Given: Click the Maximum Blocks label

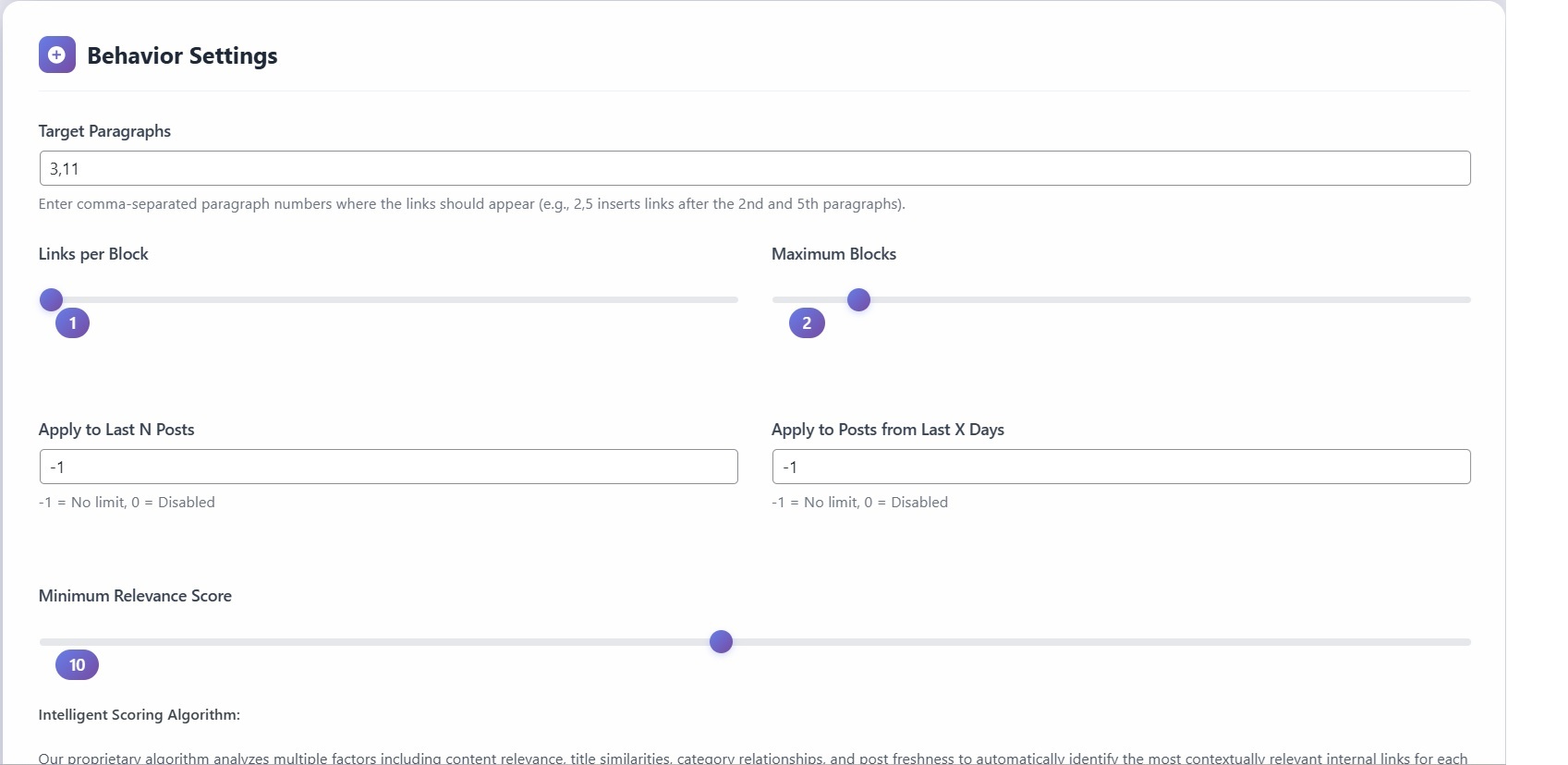Looking at the screenshot, I should 833,254.
